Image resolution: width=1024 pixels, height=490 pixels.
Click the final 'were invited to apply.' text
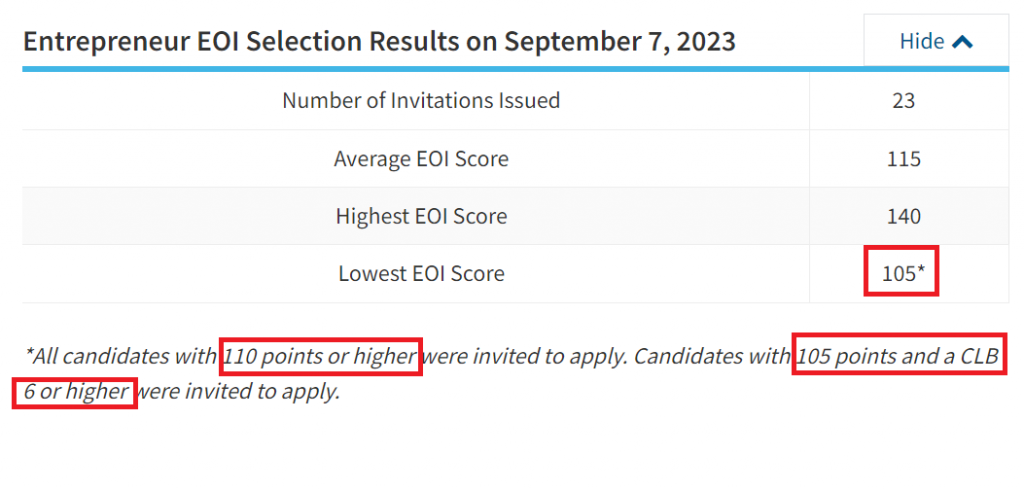point(240,393)
